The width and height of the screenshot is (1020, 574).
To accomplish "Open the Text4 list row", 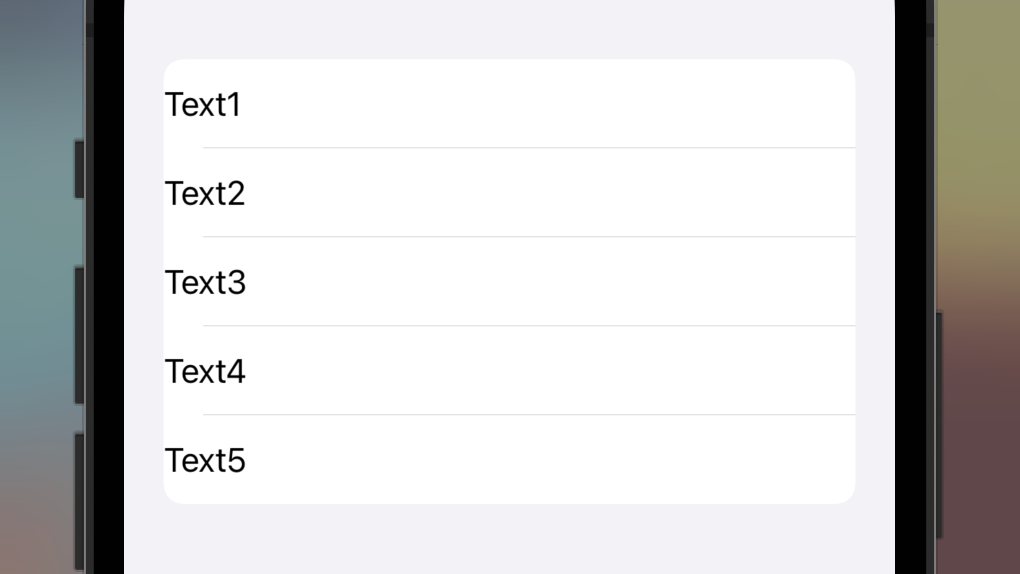I will [x=509, y=370].
